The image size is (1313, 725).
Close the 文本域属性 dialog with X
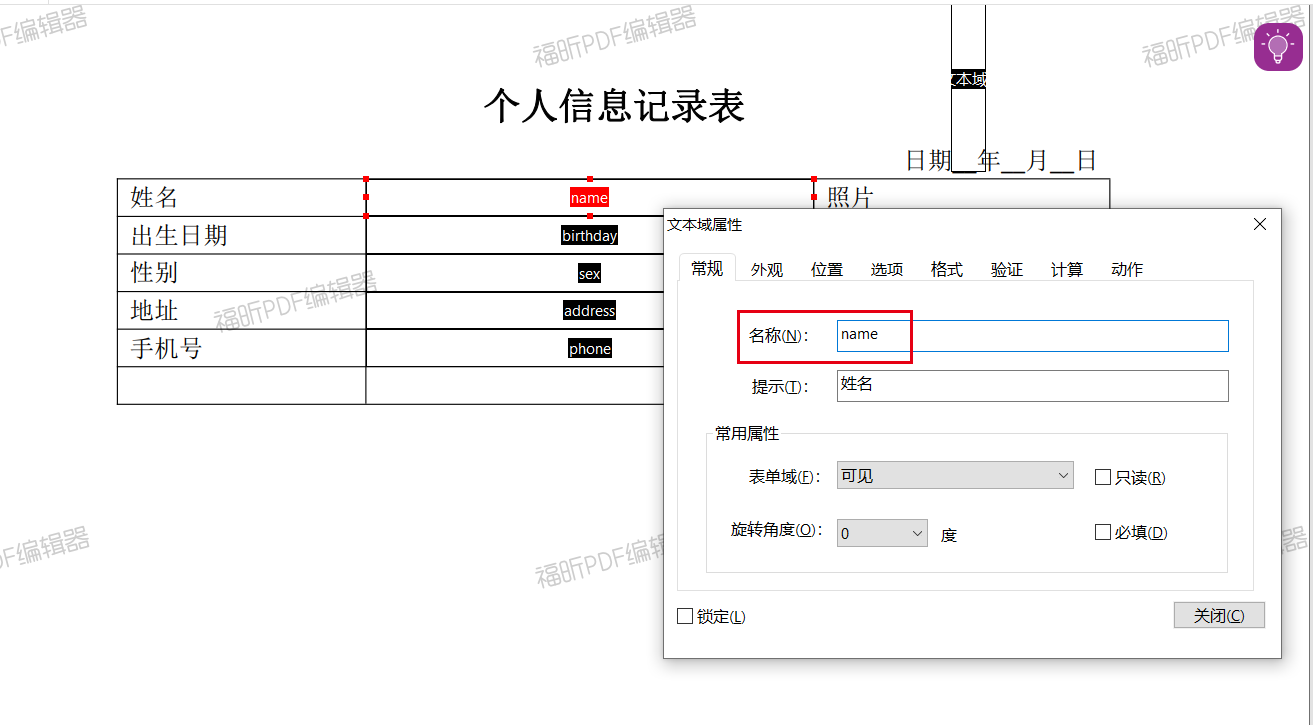click(x=1260, y=225)
